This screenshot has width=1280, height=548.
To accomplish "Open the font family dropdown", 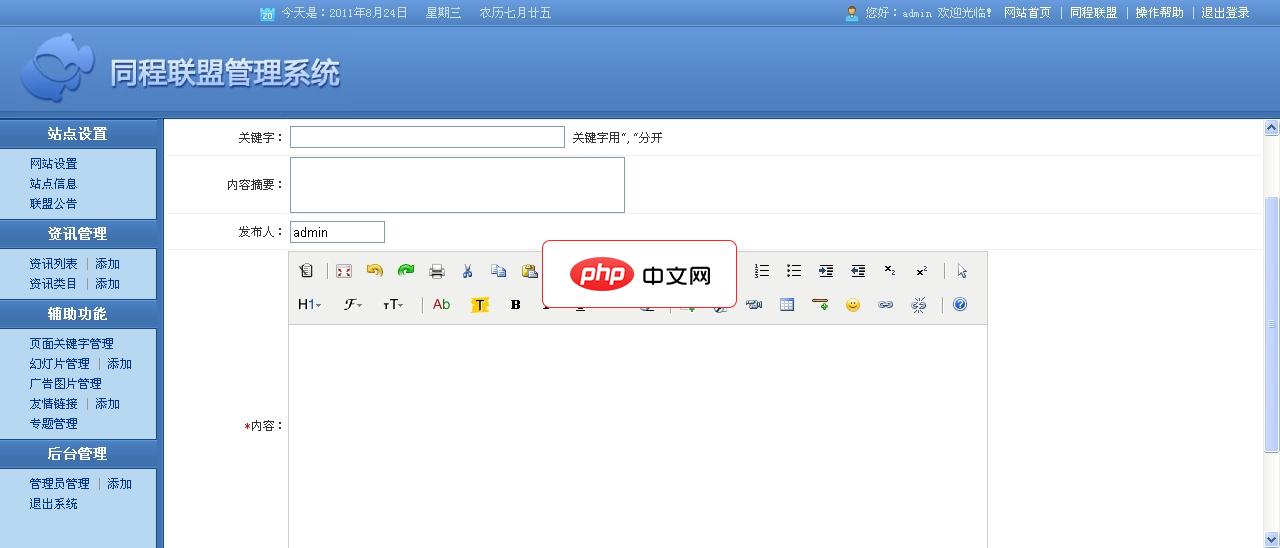I will click(353, 305).
